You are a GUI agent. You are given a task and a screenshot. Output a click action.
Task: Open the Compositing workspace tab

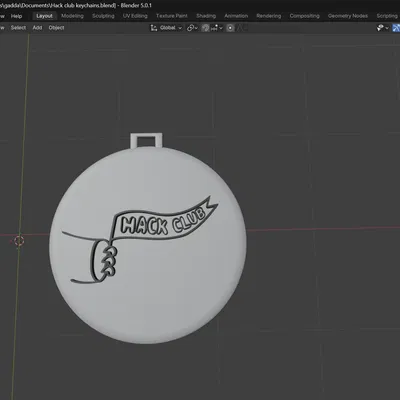304,16
